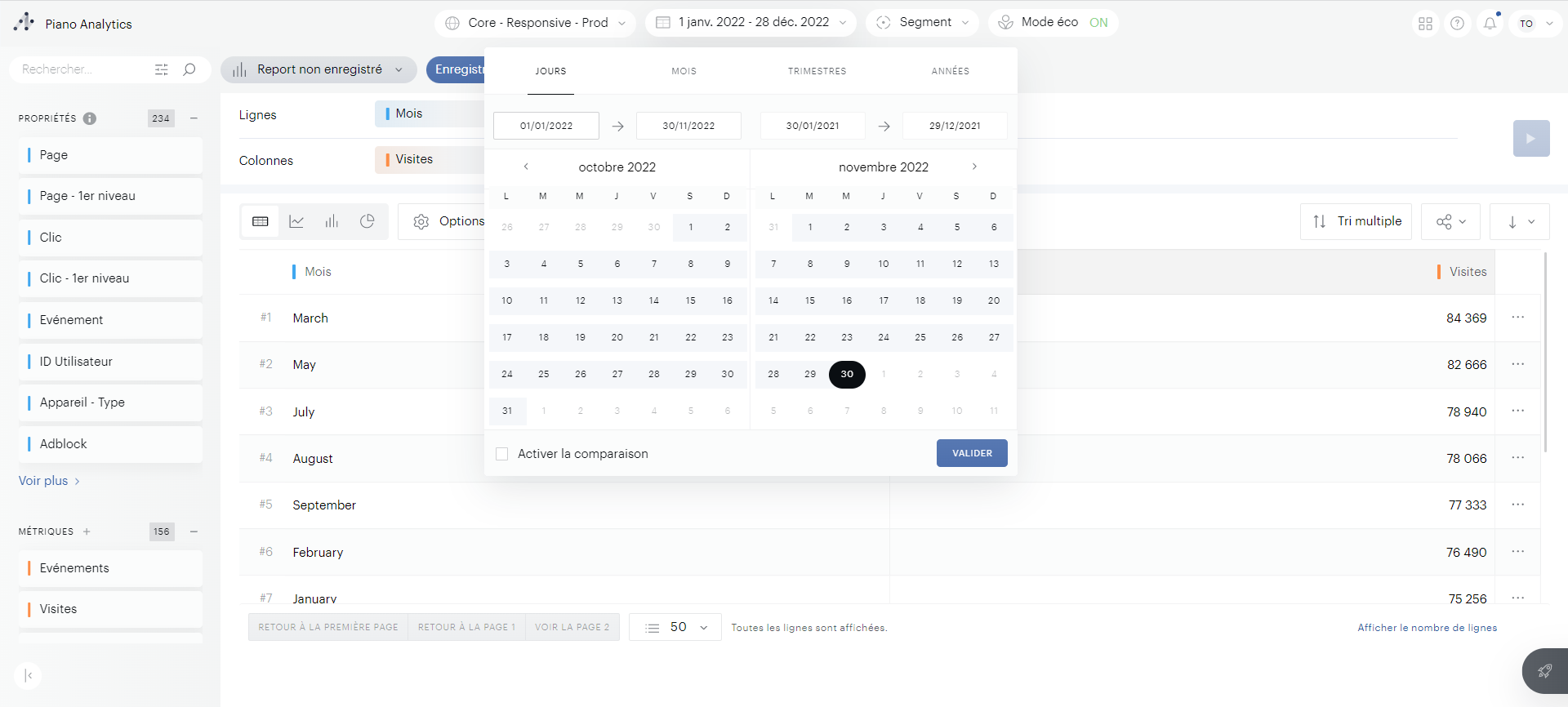Click the start date field 01/01/2022

(x=546, y=126)
